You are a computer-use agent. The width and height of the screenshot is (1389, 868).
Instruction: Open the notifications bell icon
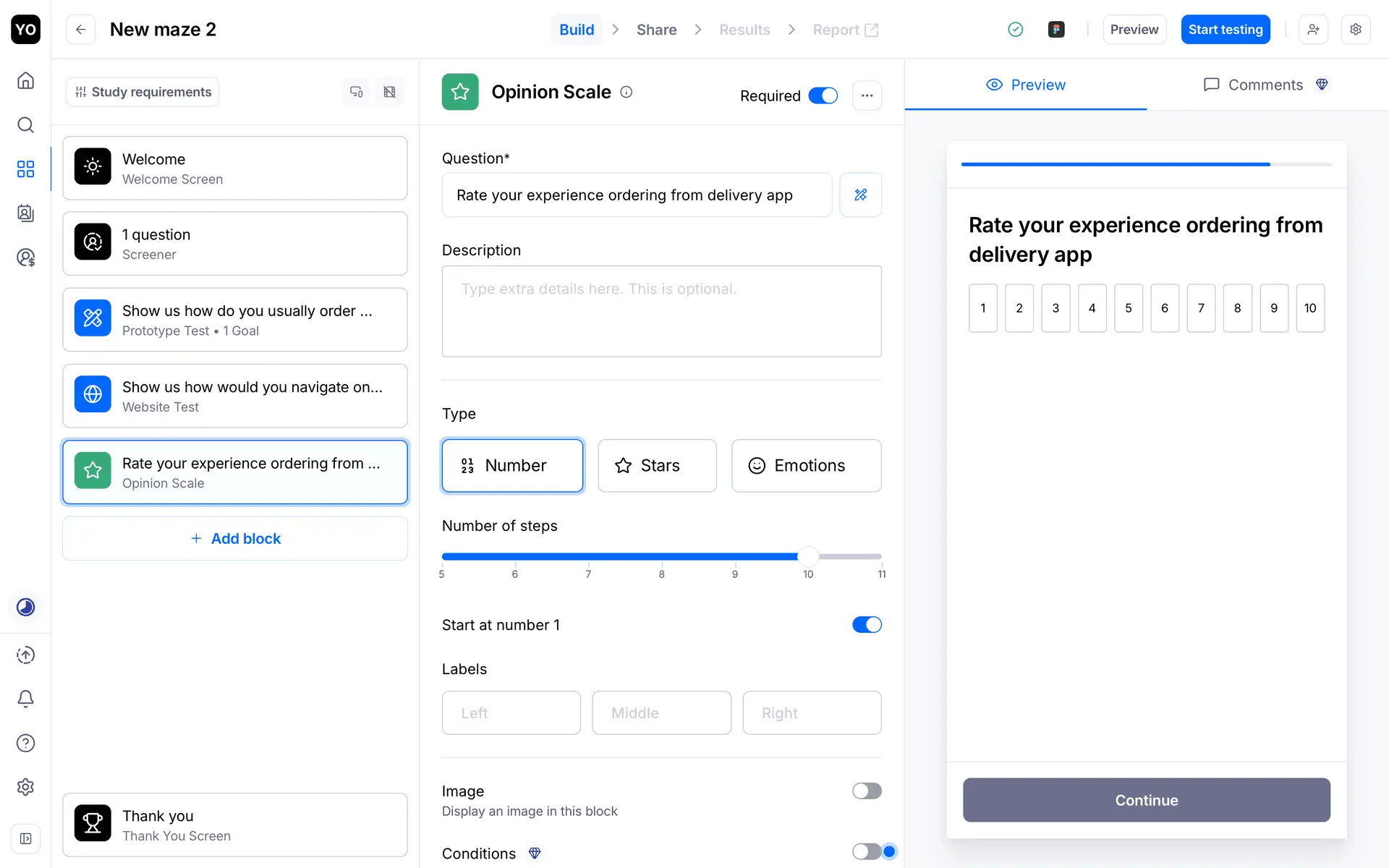click(25, 699)
